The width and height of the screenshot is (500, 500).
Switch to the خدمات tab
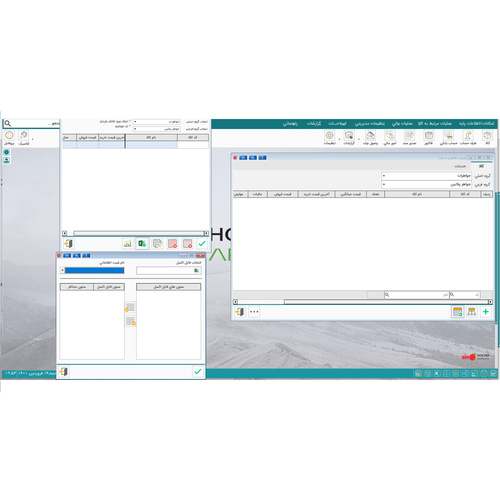click(x=460, y=166)
